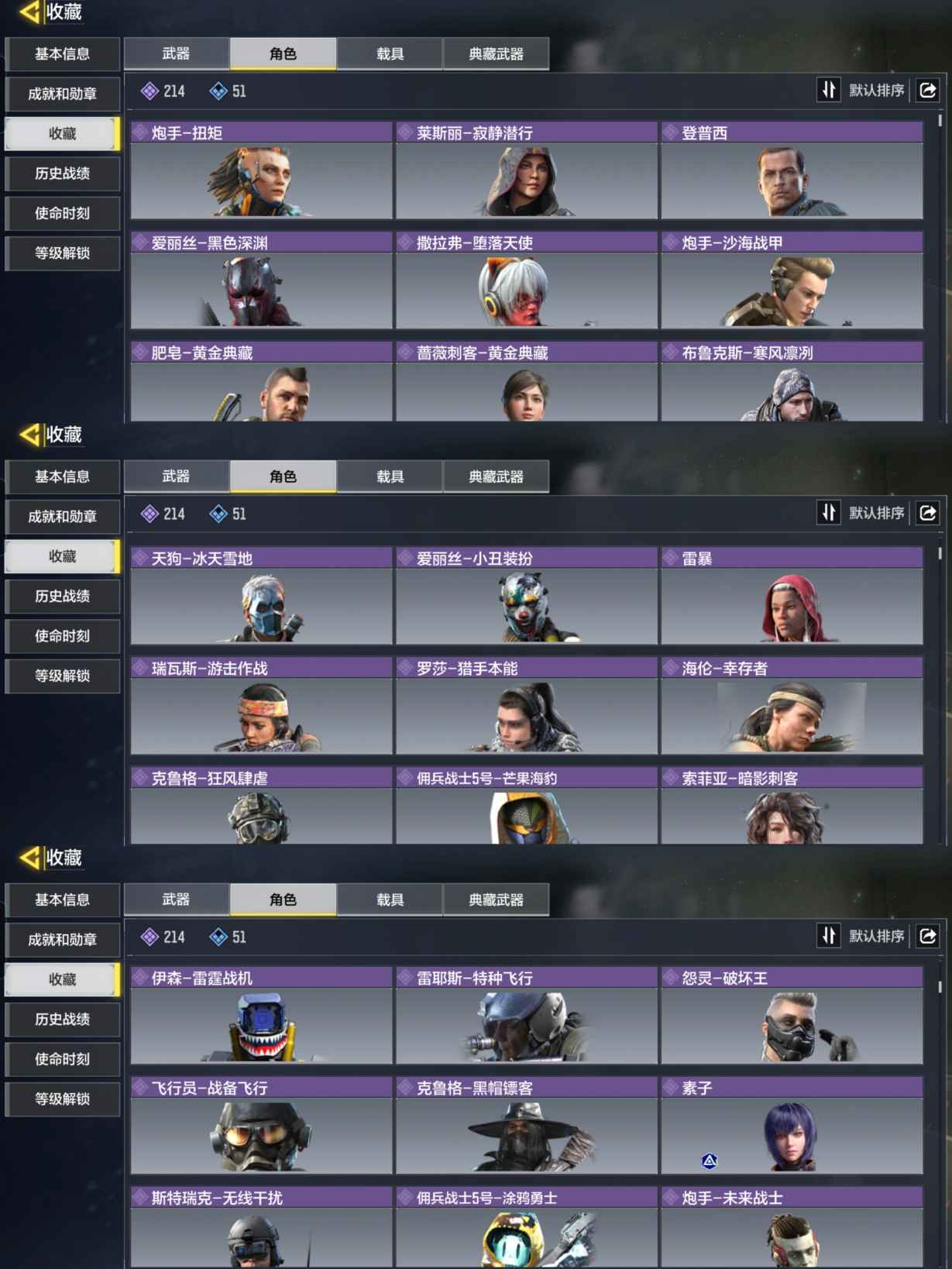Screen dimensions: 952x1269
Task: Click sort arrows icon above the 雷暴 card
Action: coord(829,513)
